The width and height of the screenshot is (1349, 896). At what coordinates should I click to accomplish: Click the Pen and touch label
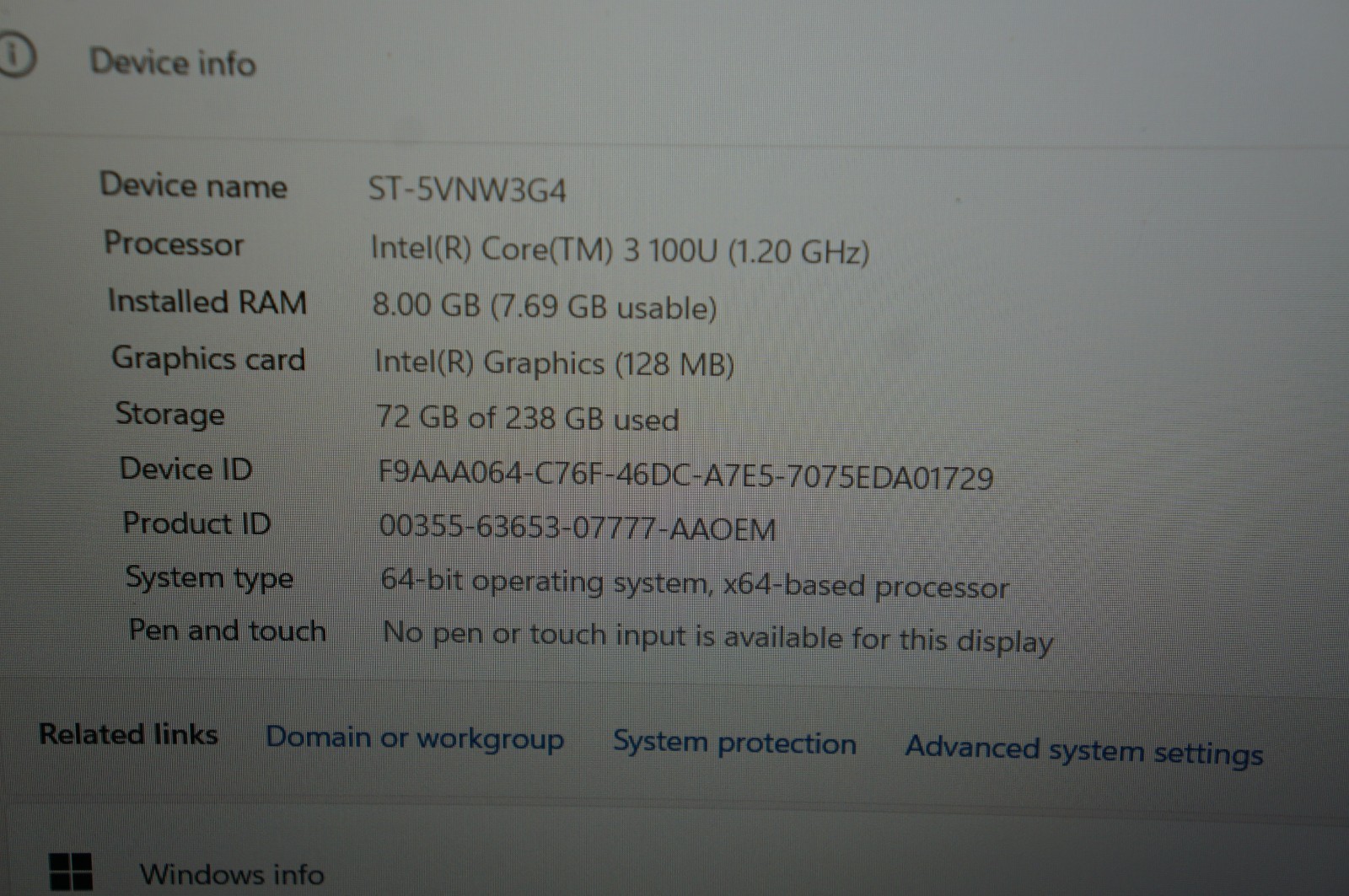click(x=228, y=630)
